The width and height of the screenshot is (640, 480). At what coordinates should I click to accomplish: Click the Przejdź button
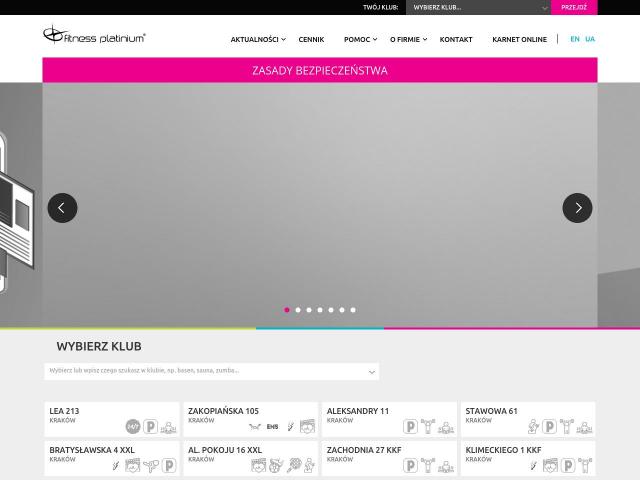coord(574,7)
